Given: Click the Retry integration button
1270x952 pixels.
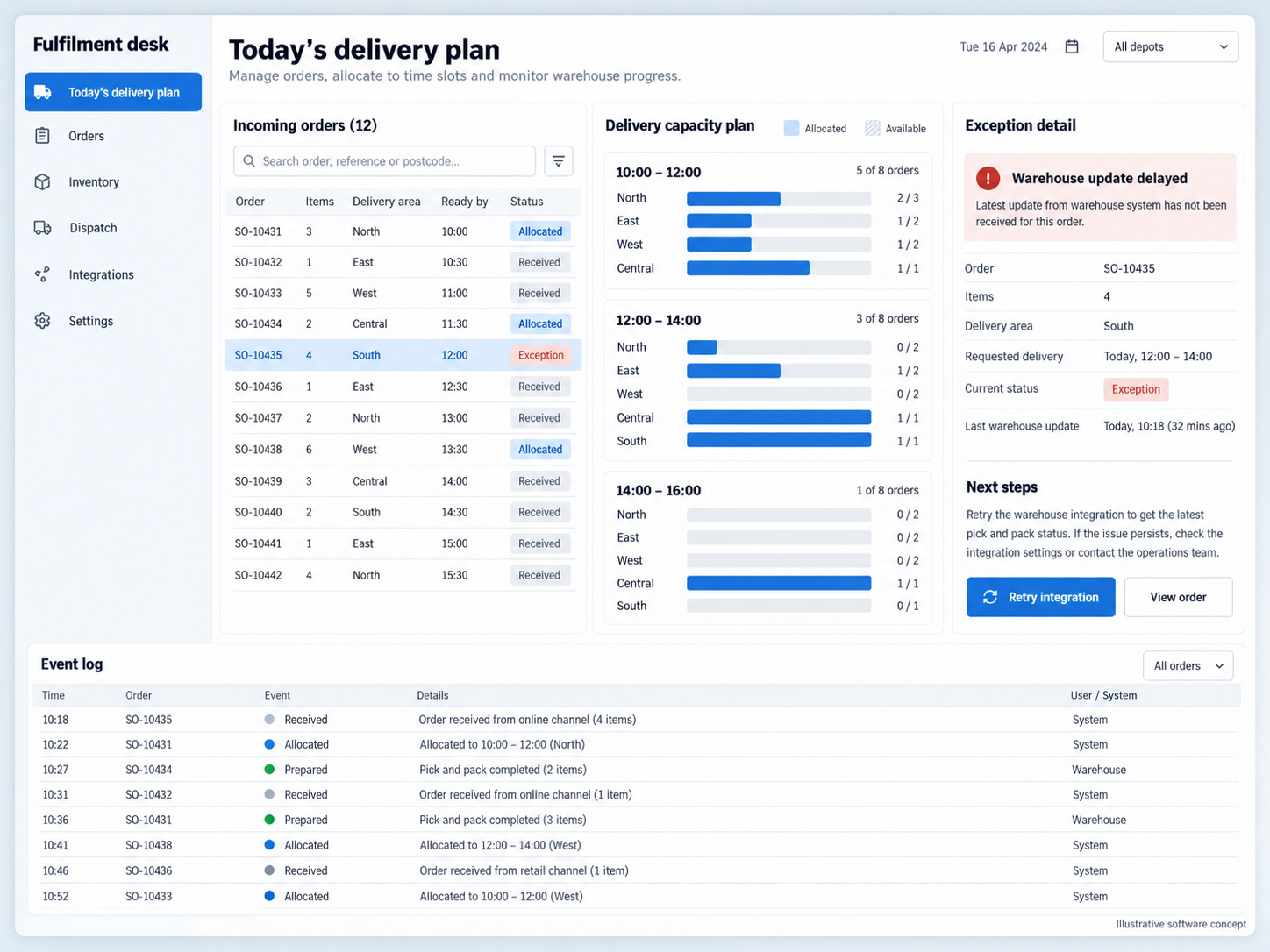Looking at the screenshot, I should (x=1040, y=597).
